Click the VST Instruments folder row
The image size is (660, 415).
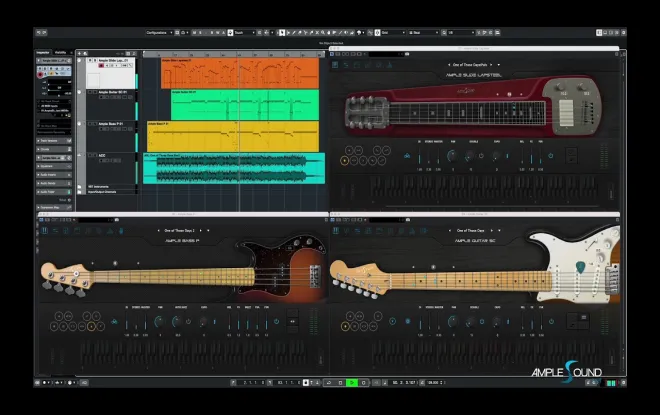point(111,186)
